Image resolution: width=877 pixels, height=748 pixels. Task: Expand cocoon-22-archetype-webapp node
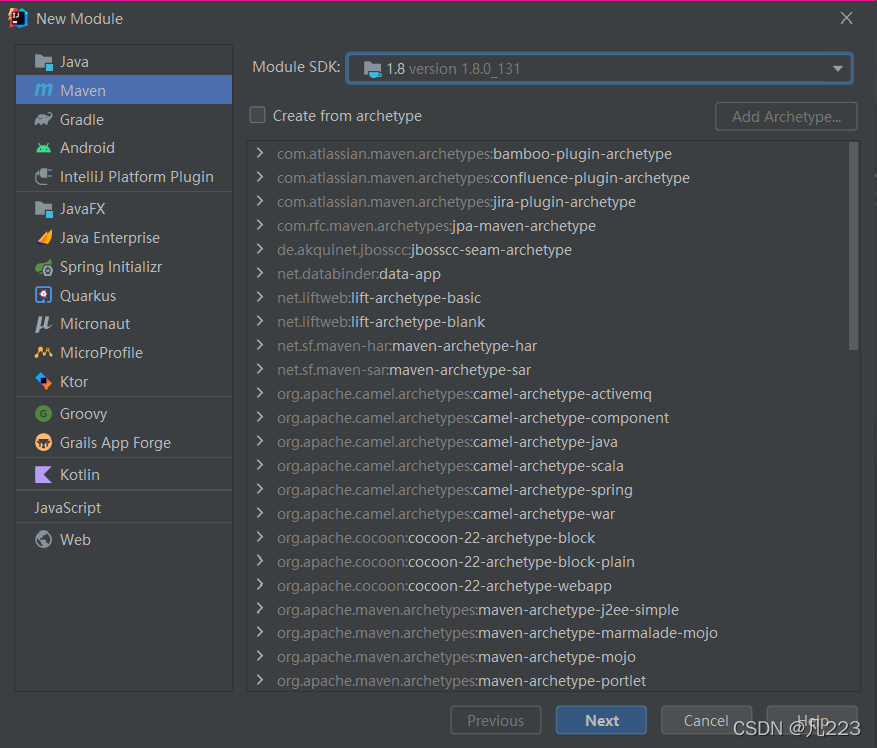pyautogui.click(x=260, y=585)
